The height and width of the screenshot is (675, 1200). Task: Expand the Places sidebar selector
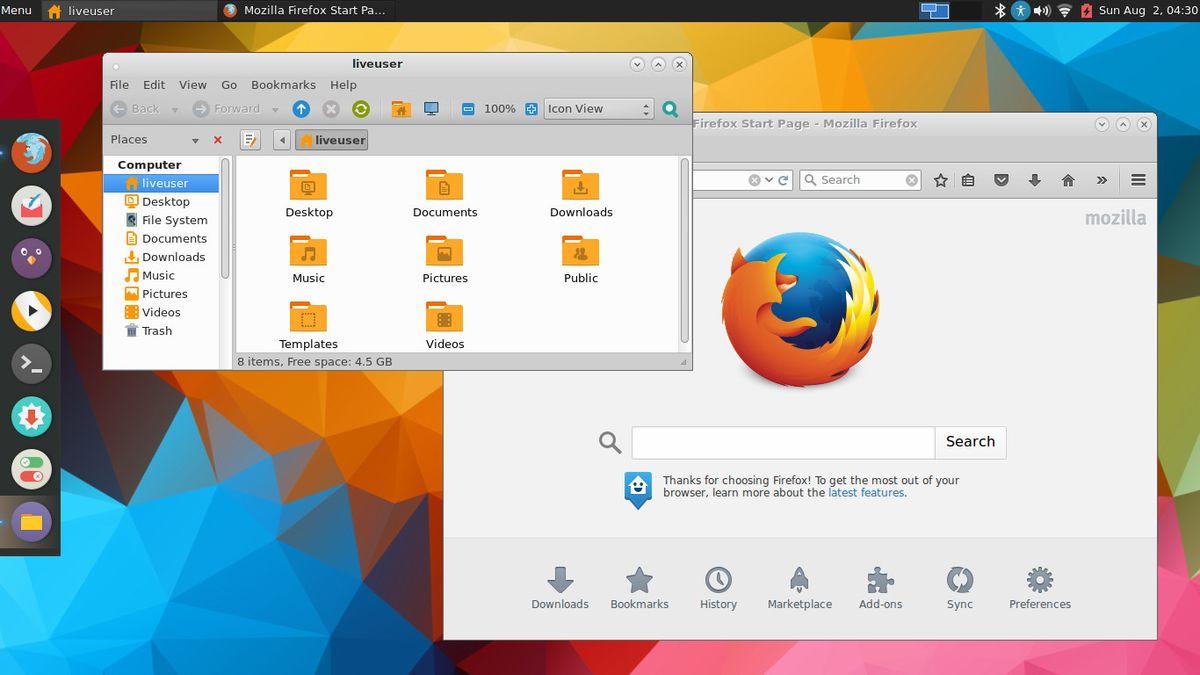coord(195,140)
